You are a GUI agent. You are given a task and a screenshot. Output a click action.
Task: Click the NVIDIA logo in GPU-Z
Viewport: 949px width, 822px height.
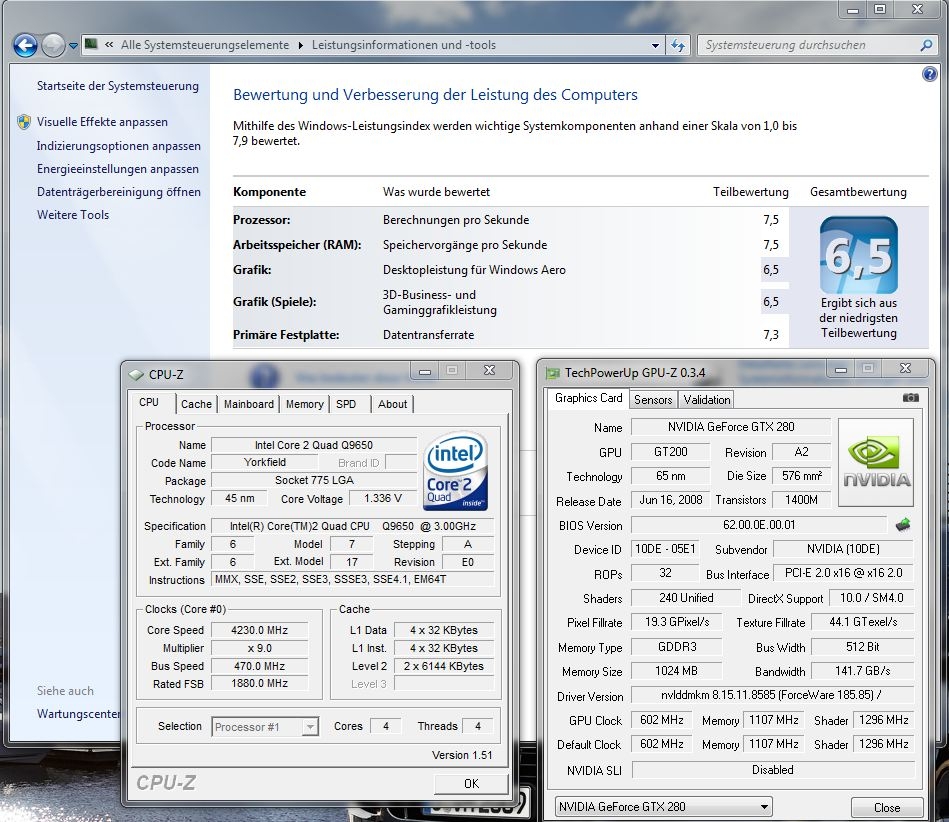click(x=876, y=462)
